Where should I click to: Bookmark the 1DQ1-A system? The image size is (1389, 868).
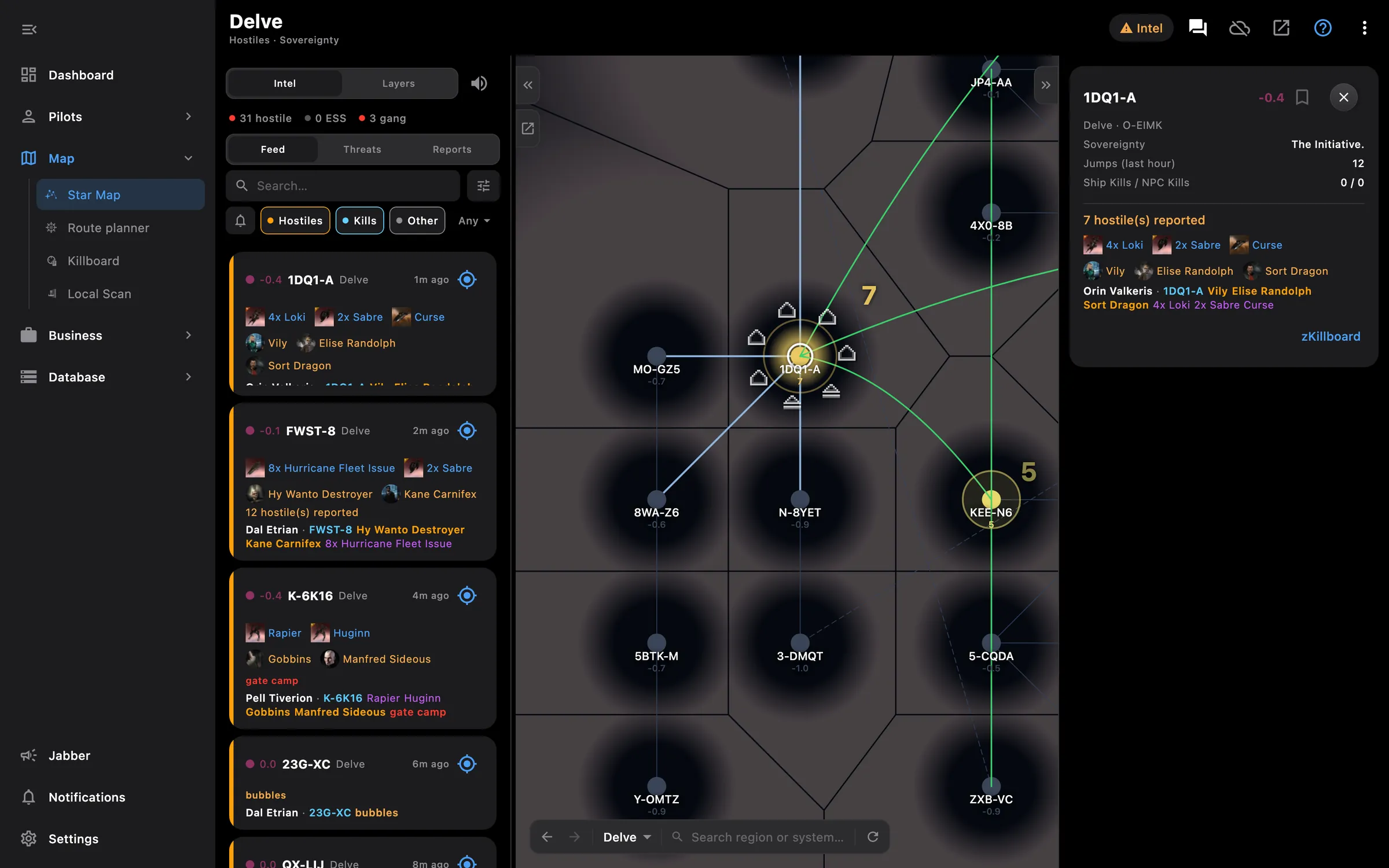pyautogui.click(x=1302, y=97)
